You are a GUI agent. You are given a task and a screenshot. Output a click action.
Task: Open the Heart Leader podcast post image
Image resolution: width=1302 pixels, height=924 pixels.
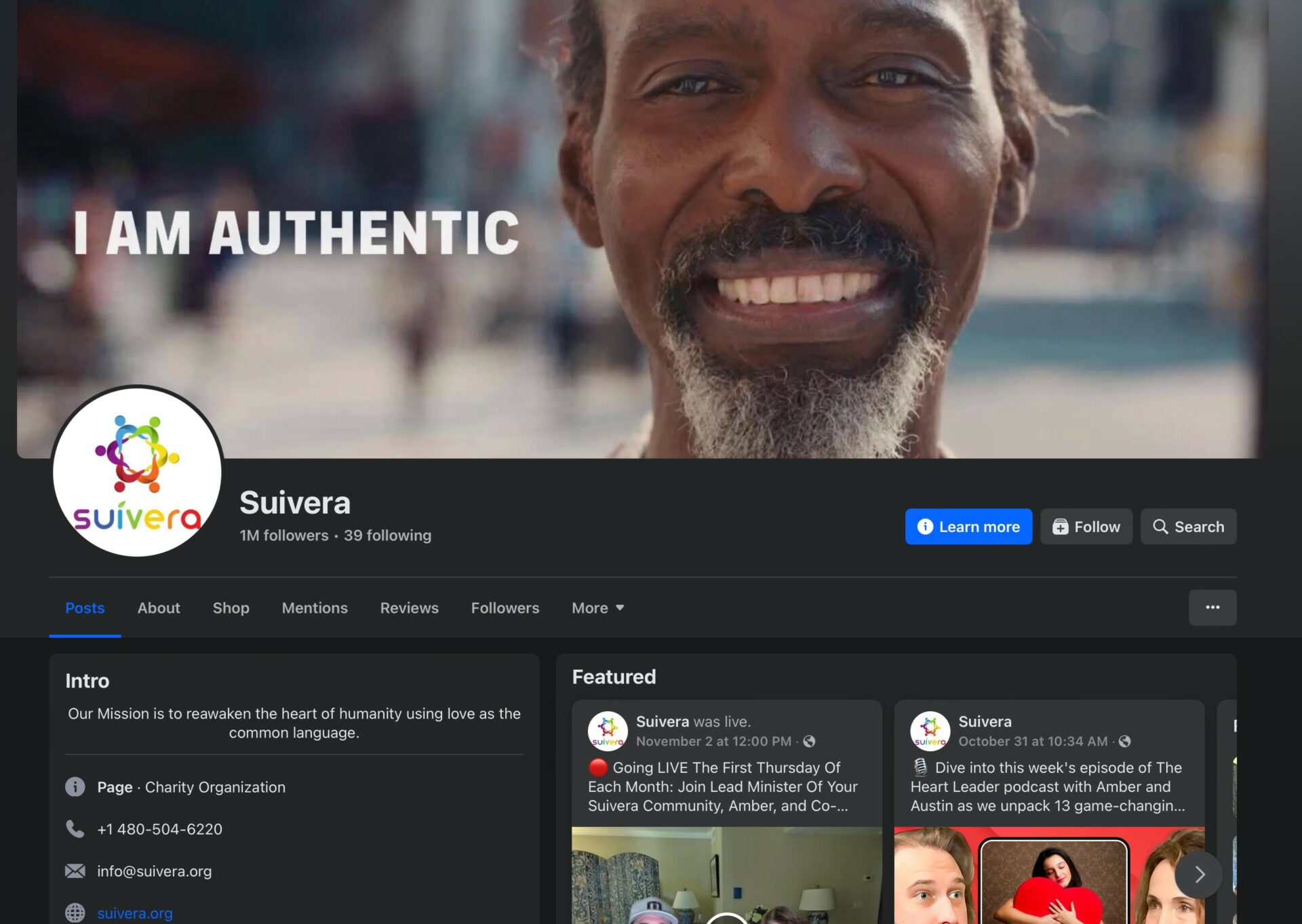point(1049,875)
